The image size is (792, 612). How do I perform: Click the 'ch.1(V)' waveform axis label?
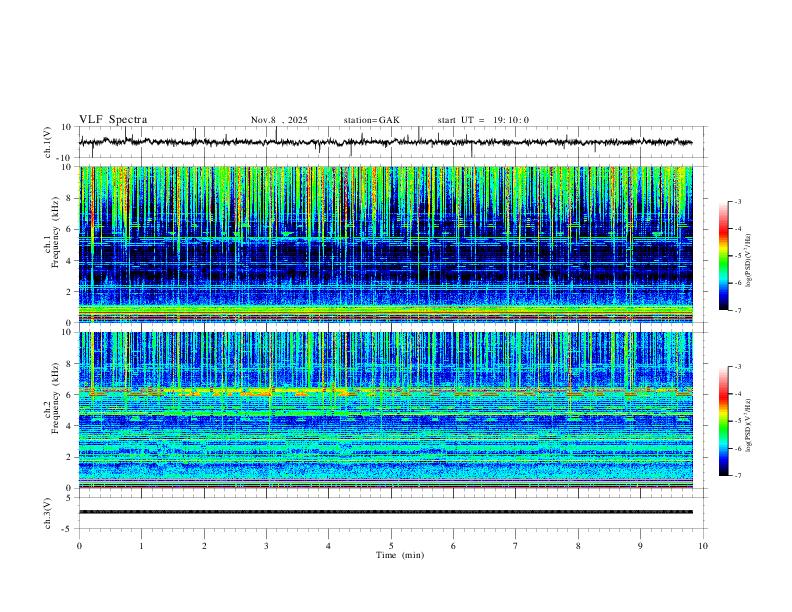48,142
